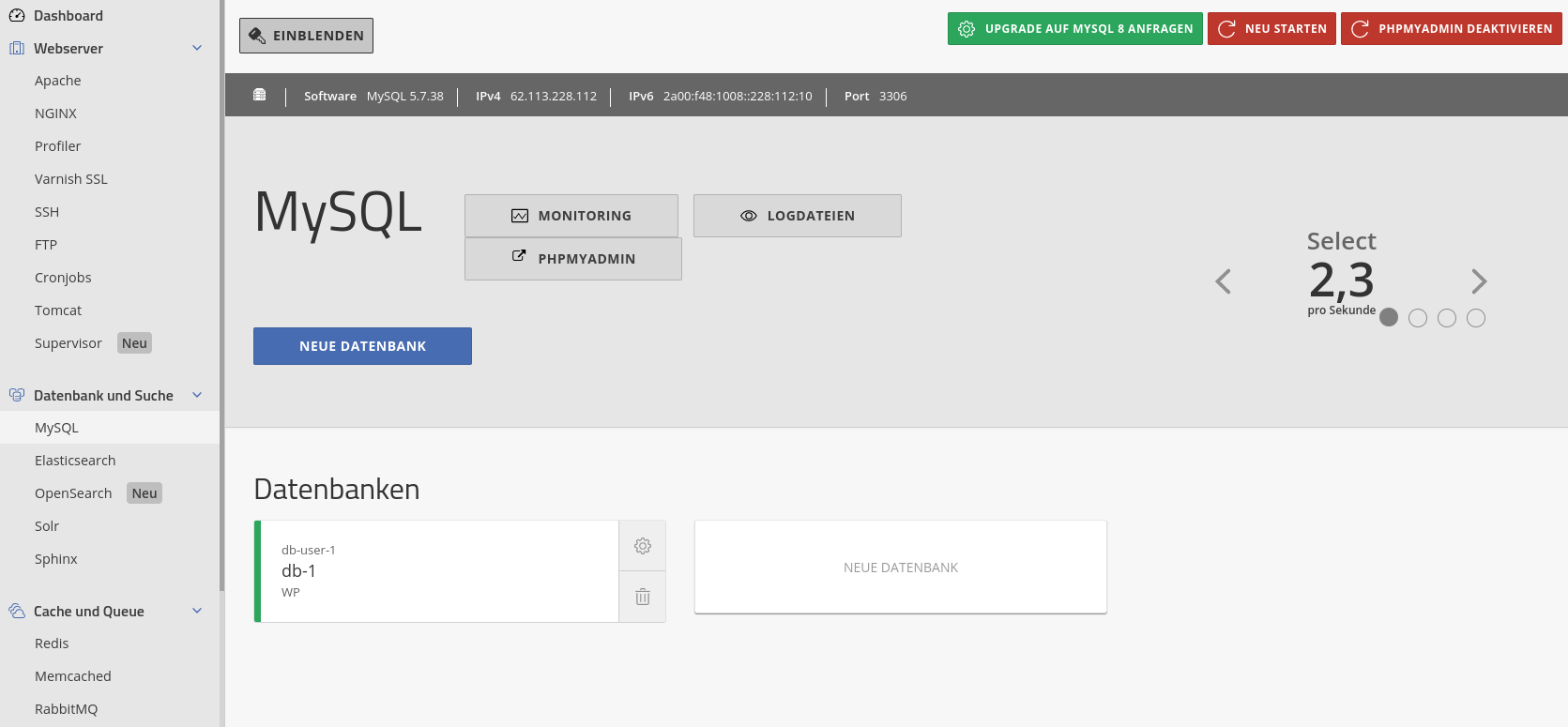
Task: Request upgrade to MySQL 8
Action: pos(1075,29)
